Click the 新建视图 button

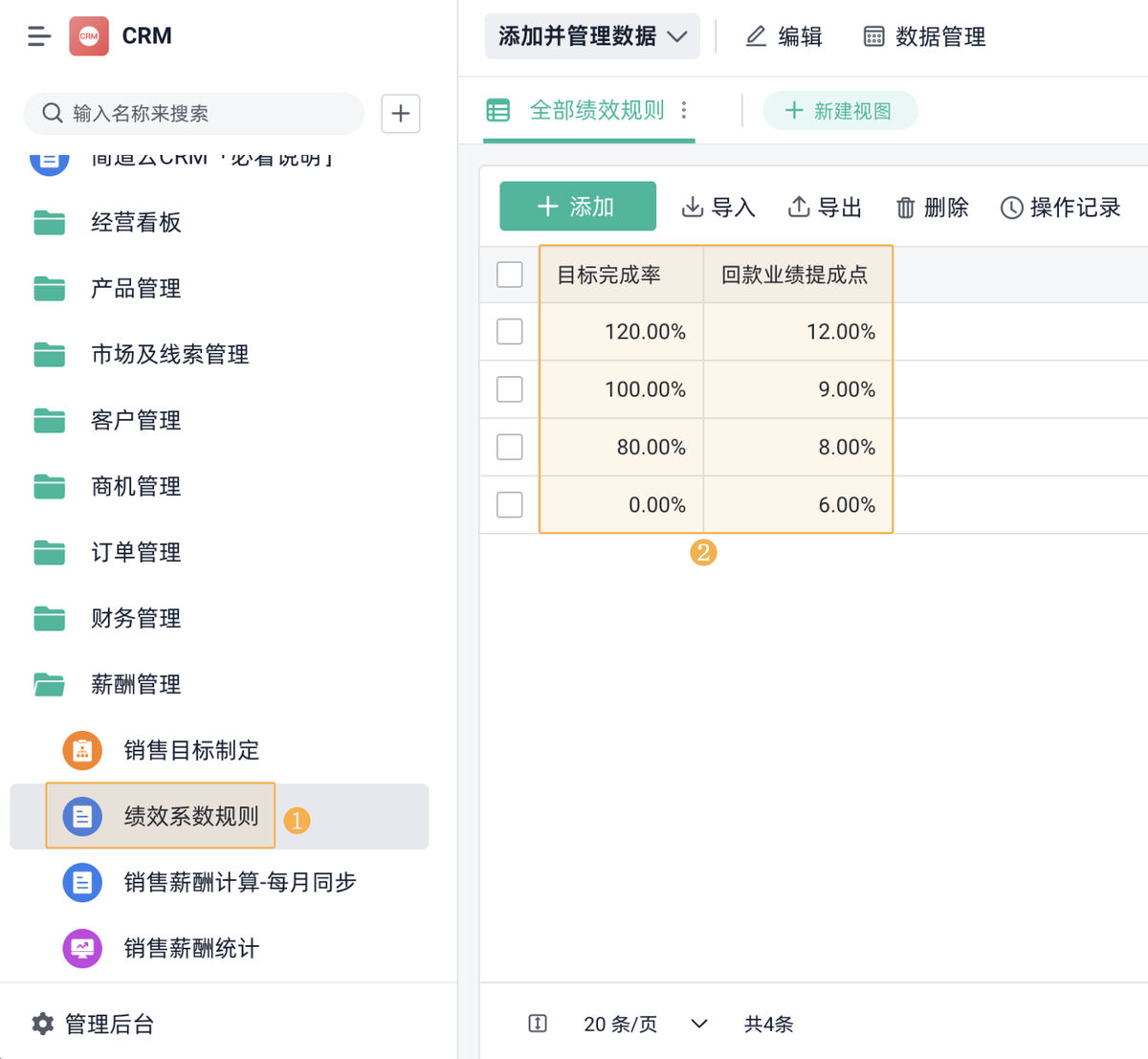[840, 111]
